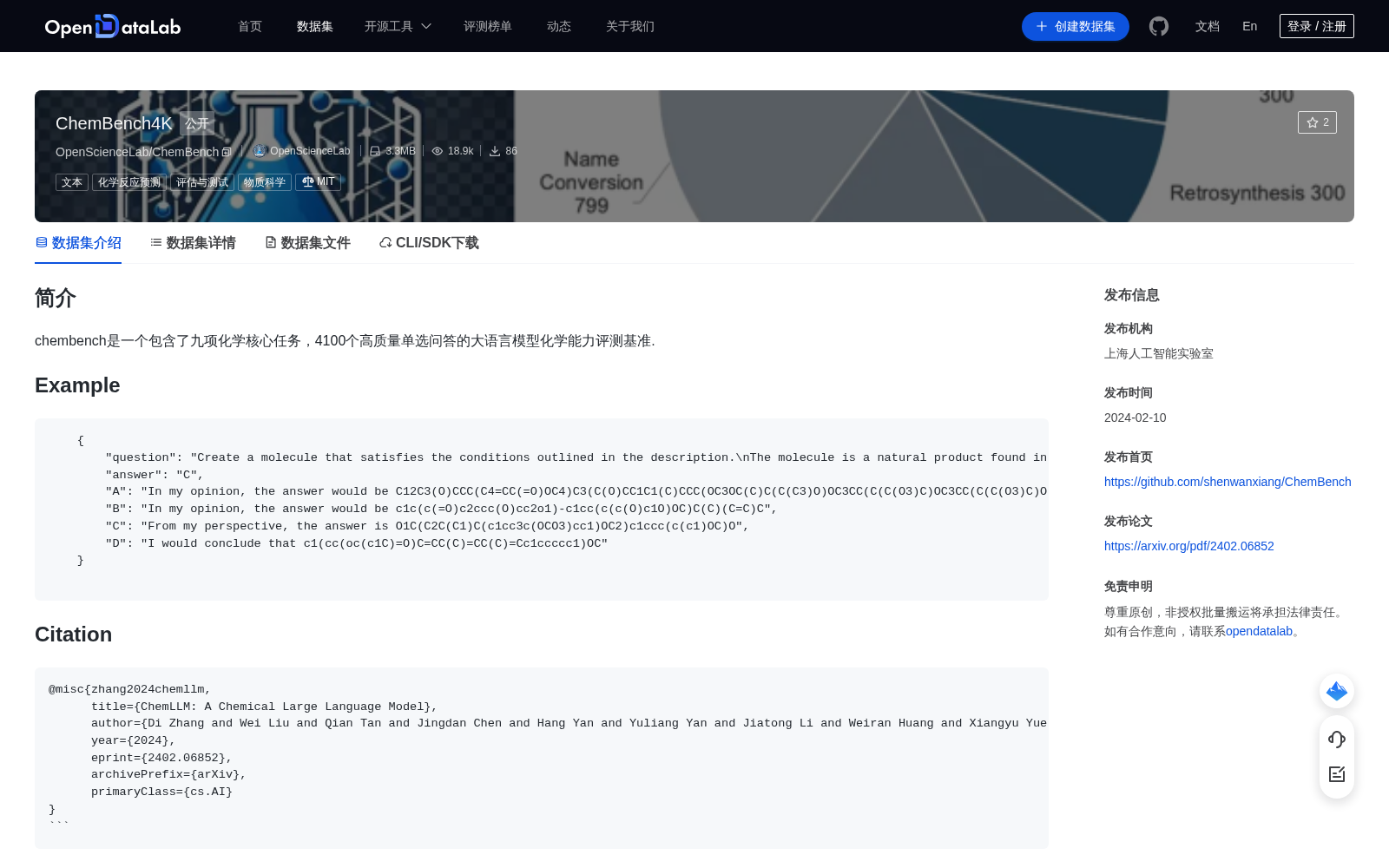Click the Citation heading

(x=73, y=635)
